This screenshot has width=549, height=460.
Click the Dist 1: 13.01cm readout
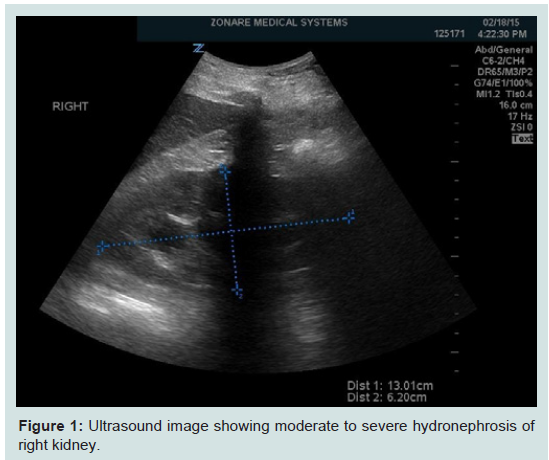click(x=390, y=386)
